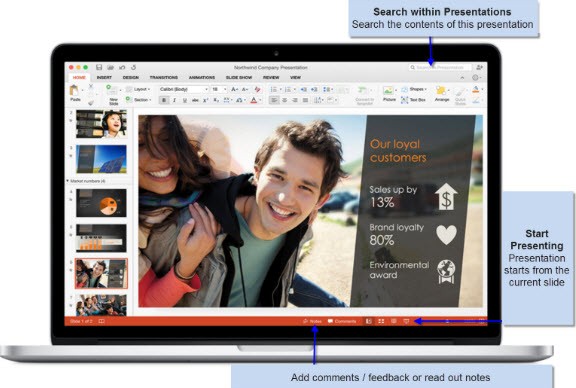576x388 pixels.
Task: Click the Arrange objects icon
Action: coord(441,90)
